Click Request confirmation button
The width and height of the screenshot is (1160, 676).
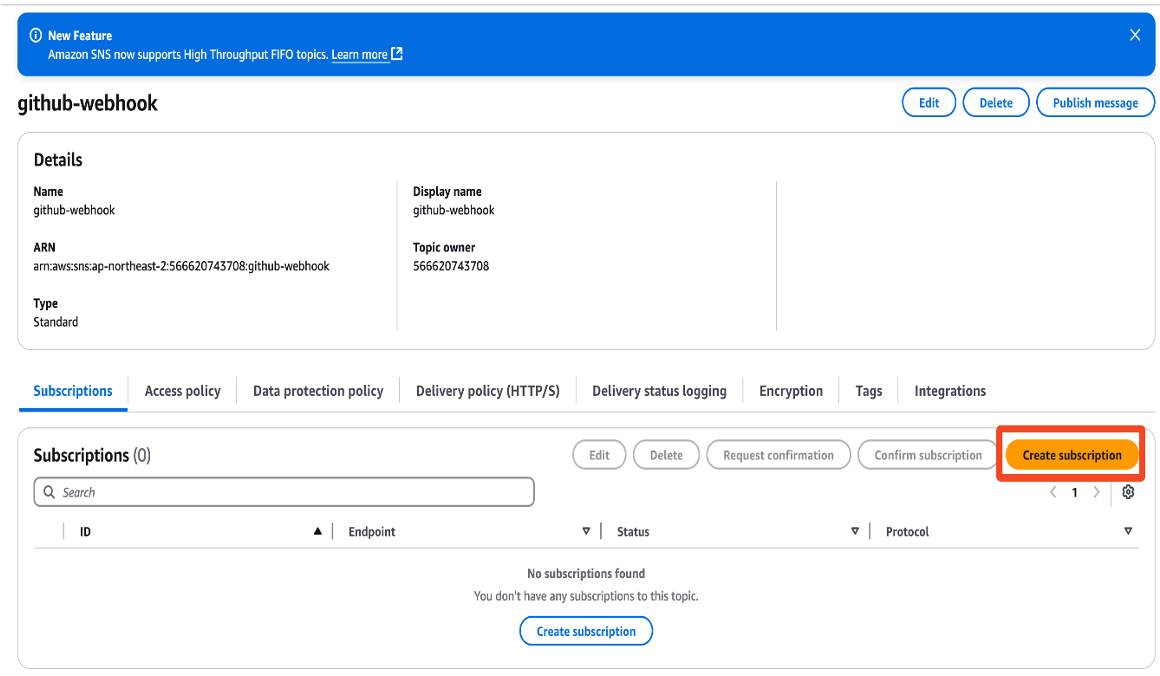click(x=778, y=455)
